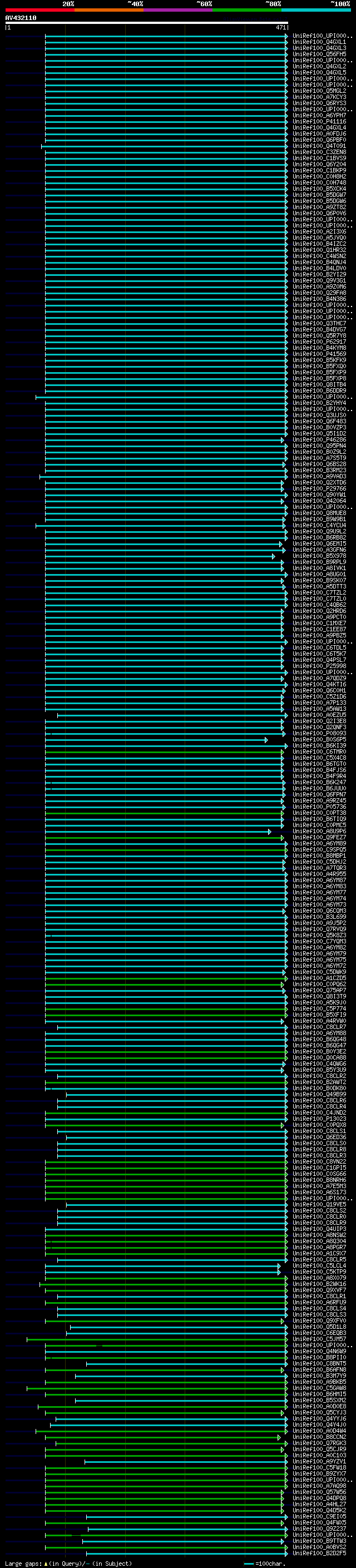Image resolution: width=356 pixels, height=1568 pixels.
Task: Select the UniRef100_C5X4C8 label
Action: point(319,758)
